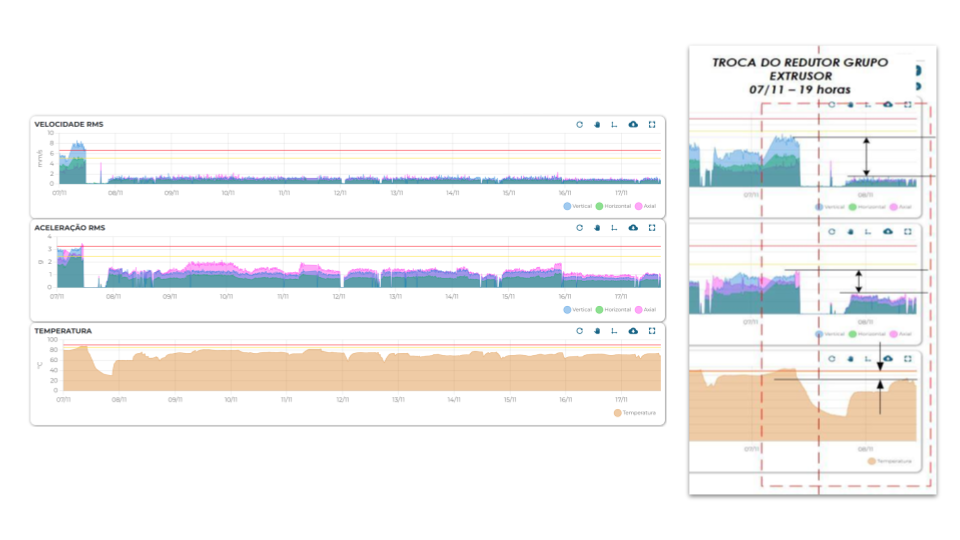This screenshot has width=960, height=540.
Task: Toggle Temperatura legend on bottom chart of Troca do Redutor panel
Action: coord(890,461)
